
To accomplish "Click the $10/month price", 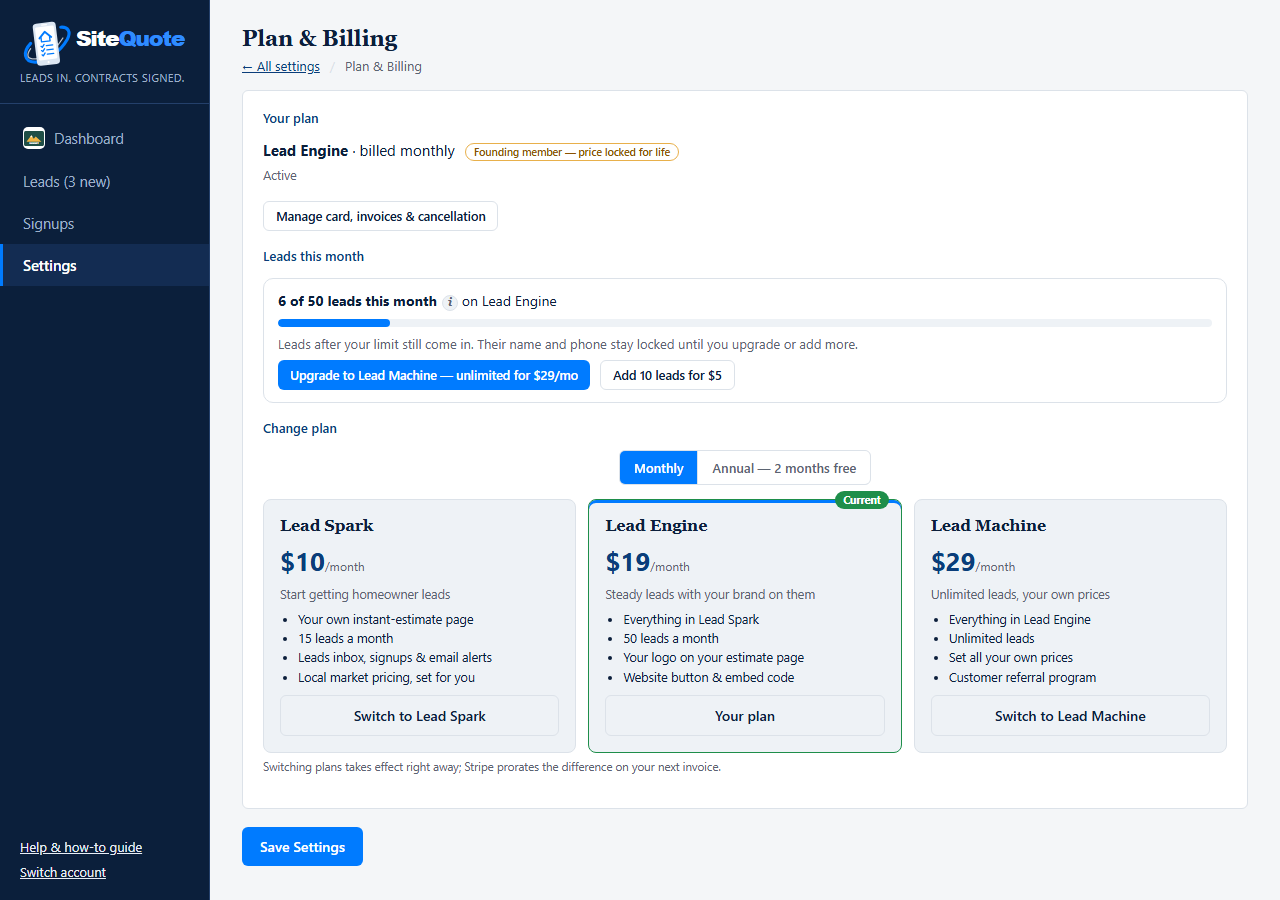I will (322, 563).
